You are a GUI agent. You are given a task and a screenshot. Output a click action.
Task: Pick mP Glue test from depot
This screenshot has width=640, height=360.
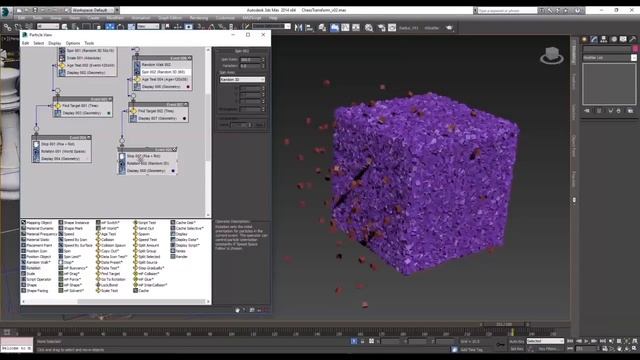[x=144, y=280]
